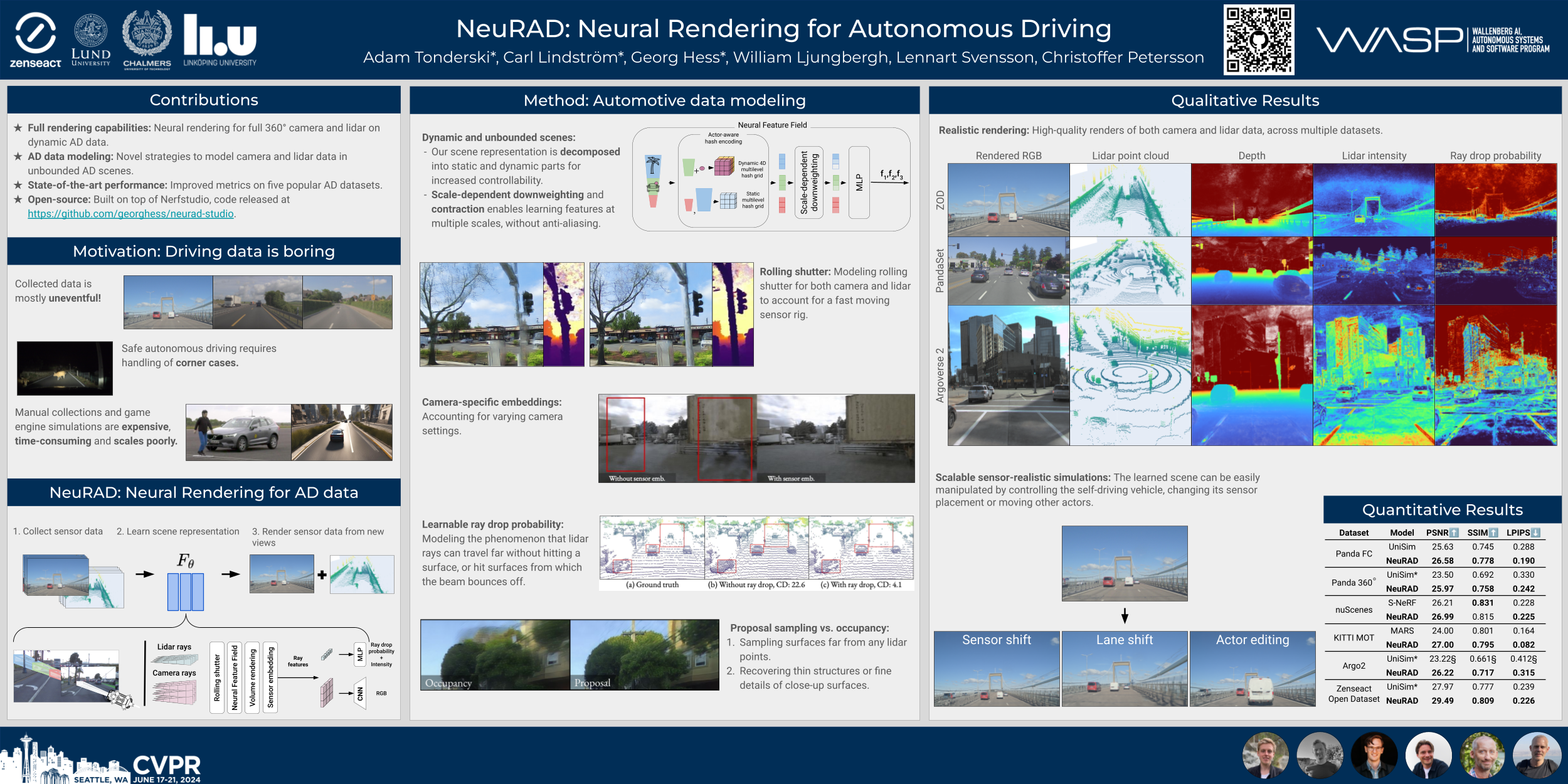
Task: Click the LPIPS down-arrow indicator icon
Action: pos(1535,532)
